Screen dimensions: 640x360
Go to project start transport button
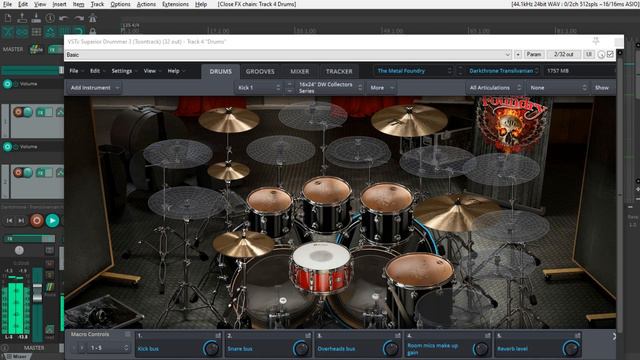point(9,220)
